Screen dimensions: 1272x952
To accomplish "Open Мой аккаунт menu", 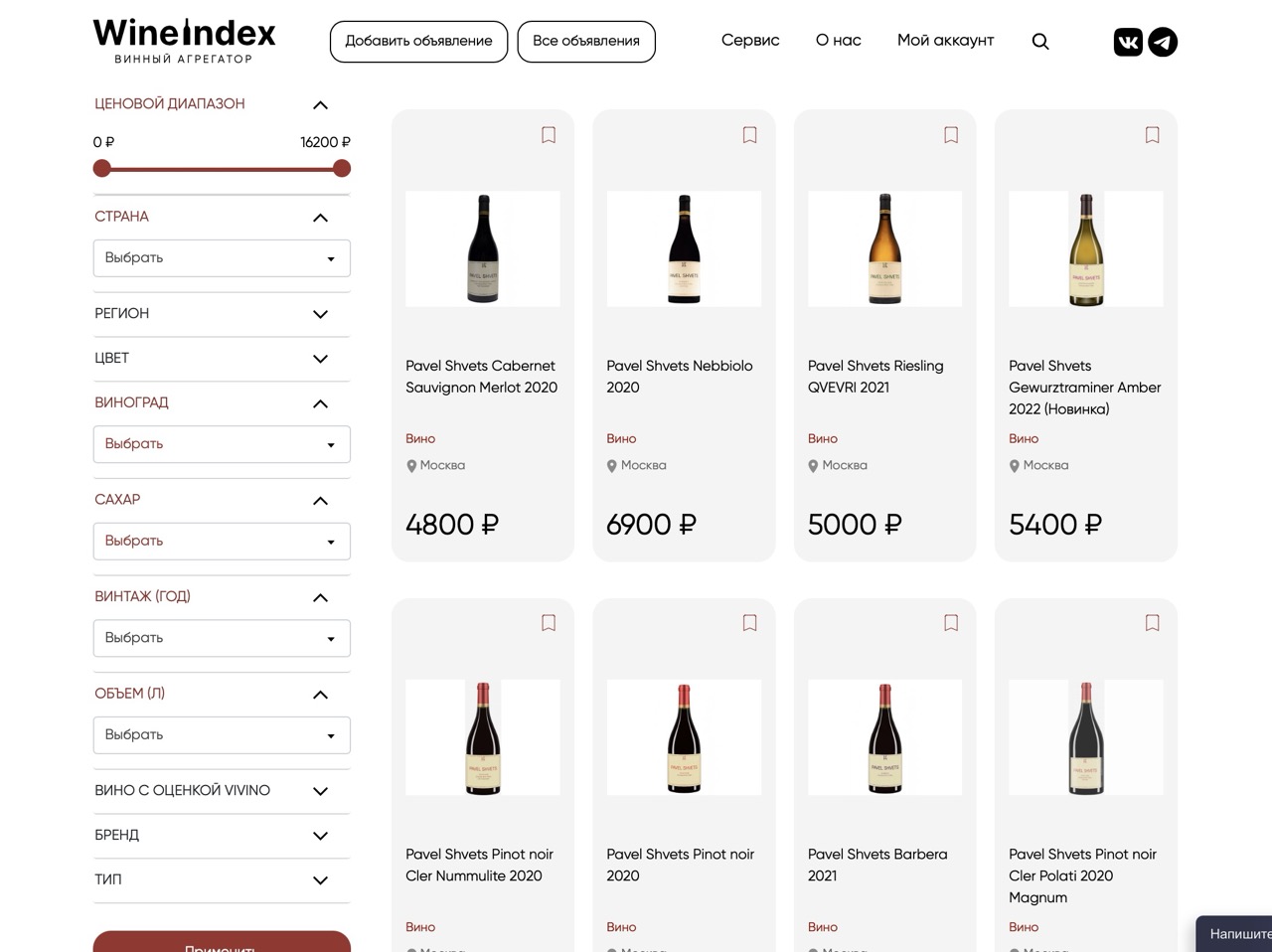I will tap(945, 41).
